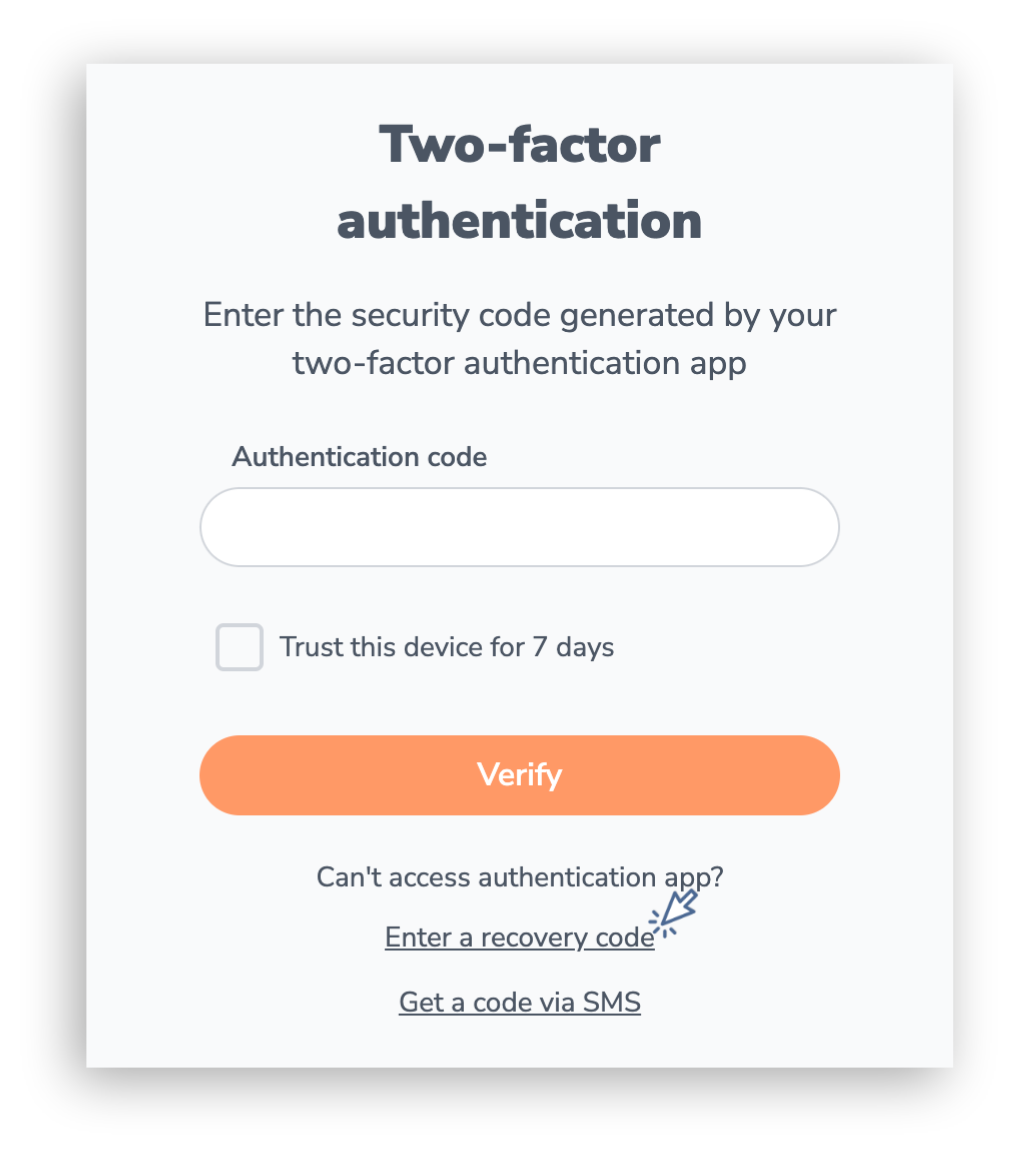
Task: Click the Authentication code input field
Action: tap(519, 527)
